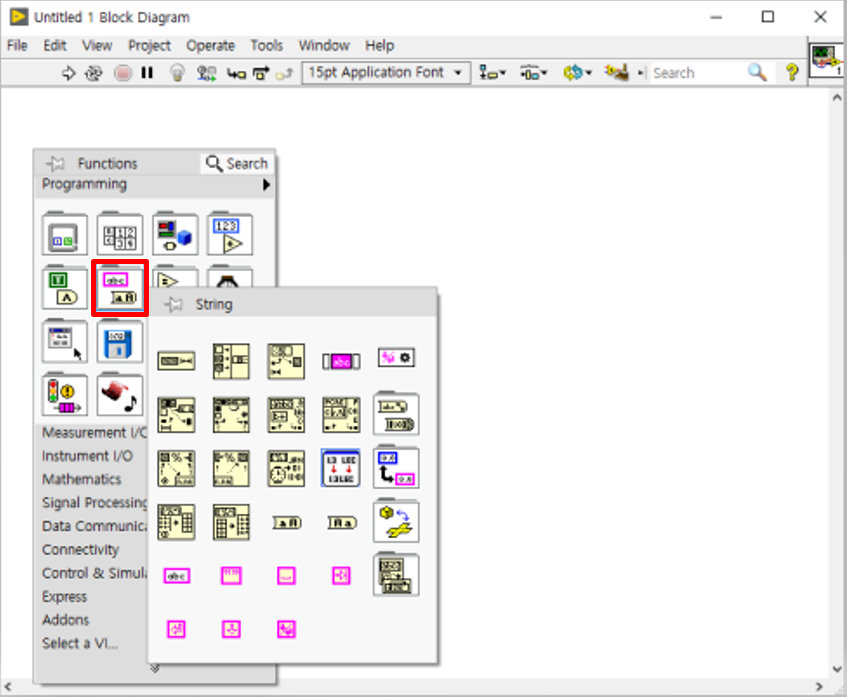Expand the Measurement I/O category
This screenshot has height=697, width=847.
[x=94, y=433]
